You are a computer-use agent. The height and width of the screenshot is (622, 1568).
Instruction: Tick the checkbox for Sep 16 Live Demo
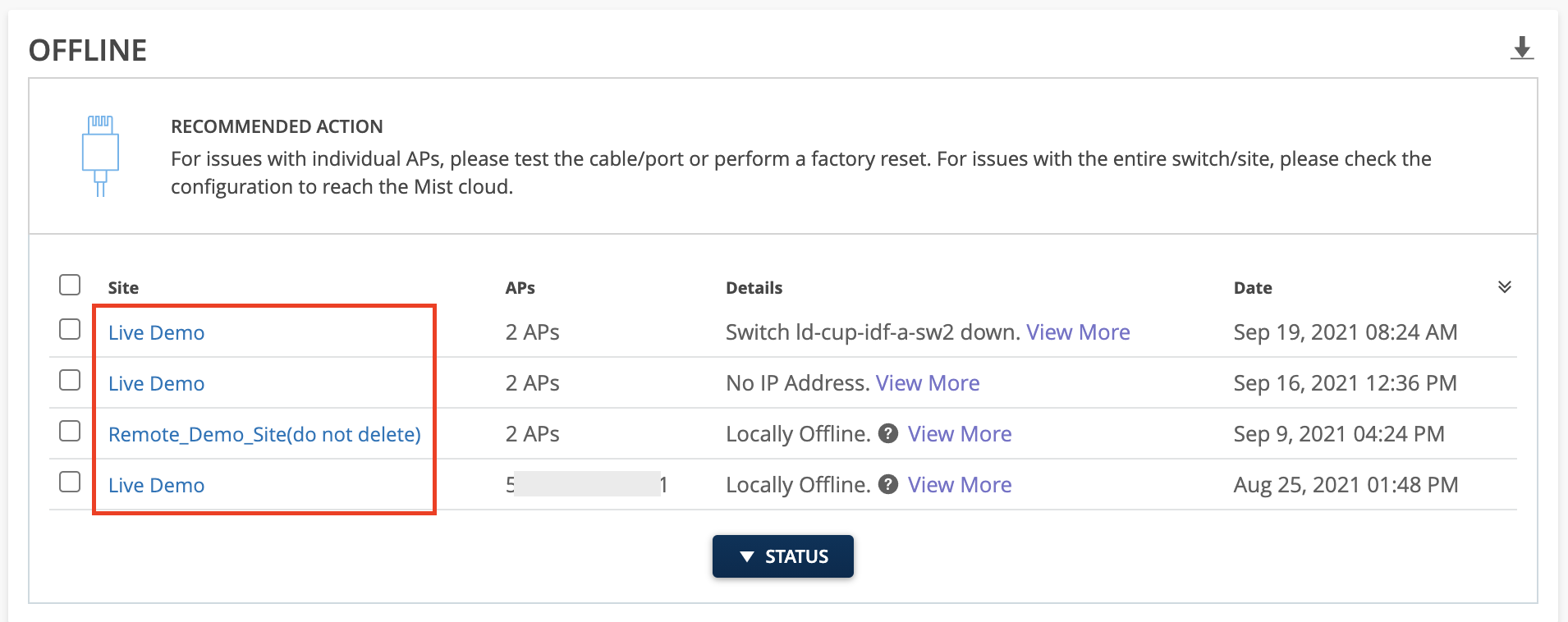click(70, 380)
